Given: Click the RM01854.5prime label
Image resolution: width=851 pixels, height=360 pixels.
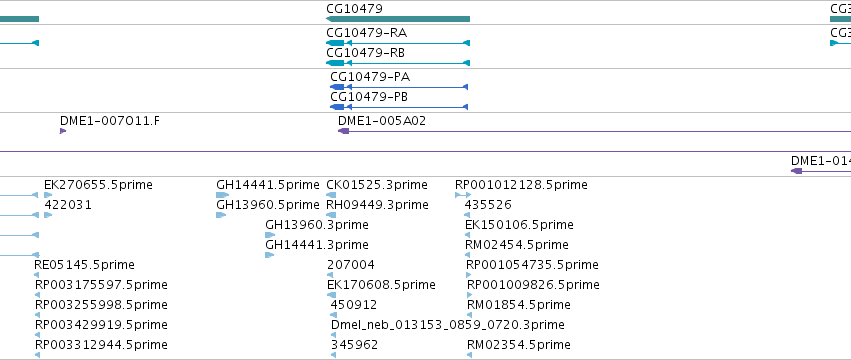Looking at the screenshot, I should coord(519,305).
